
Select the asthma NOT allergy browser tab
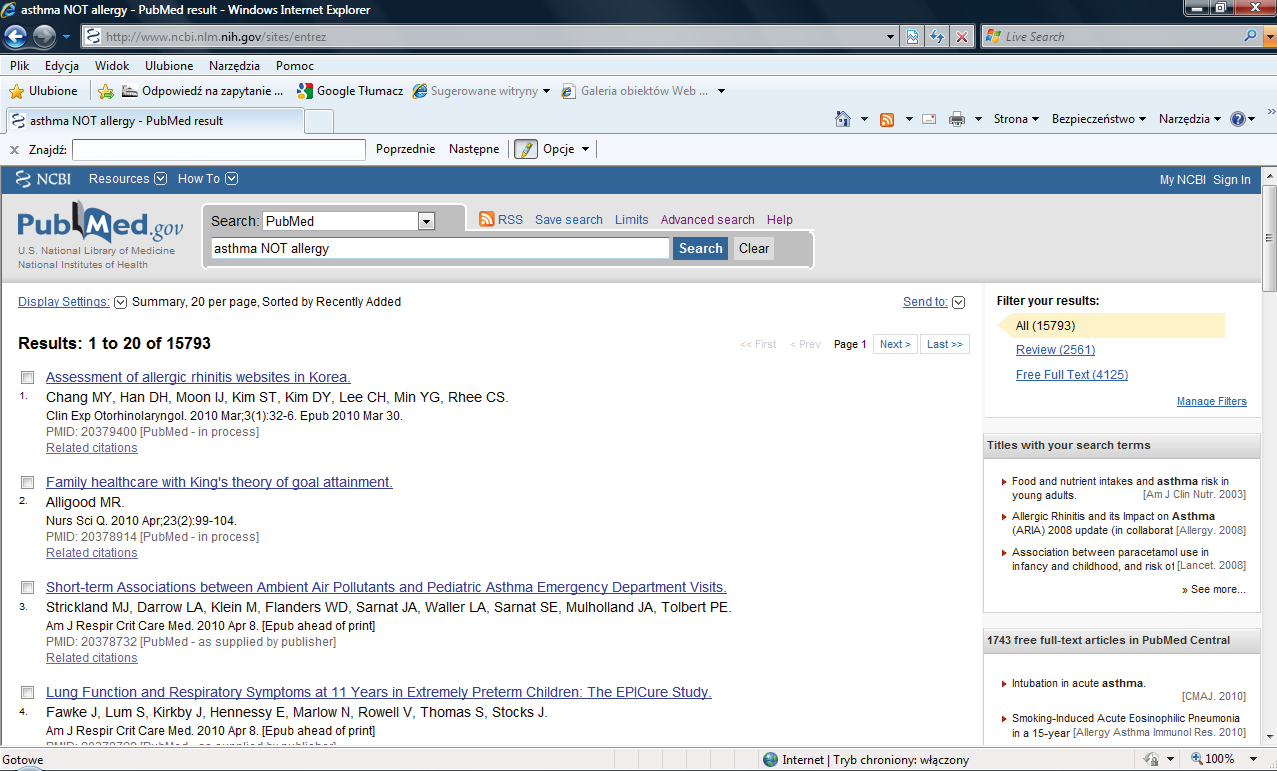coord(154,120)
